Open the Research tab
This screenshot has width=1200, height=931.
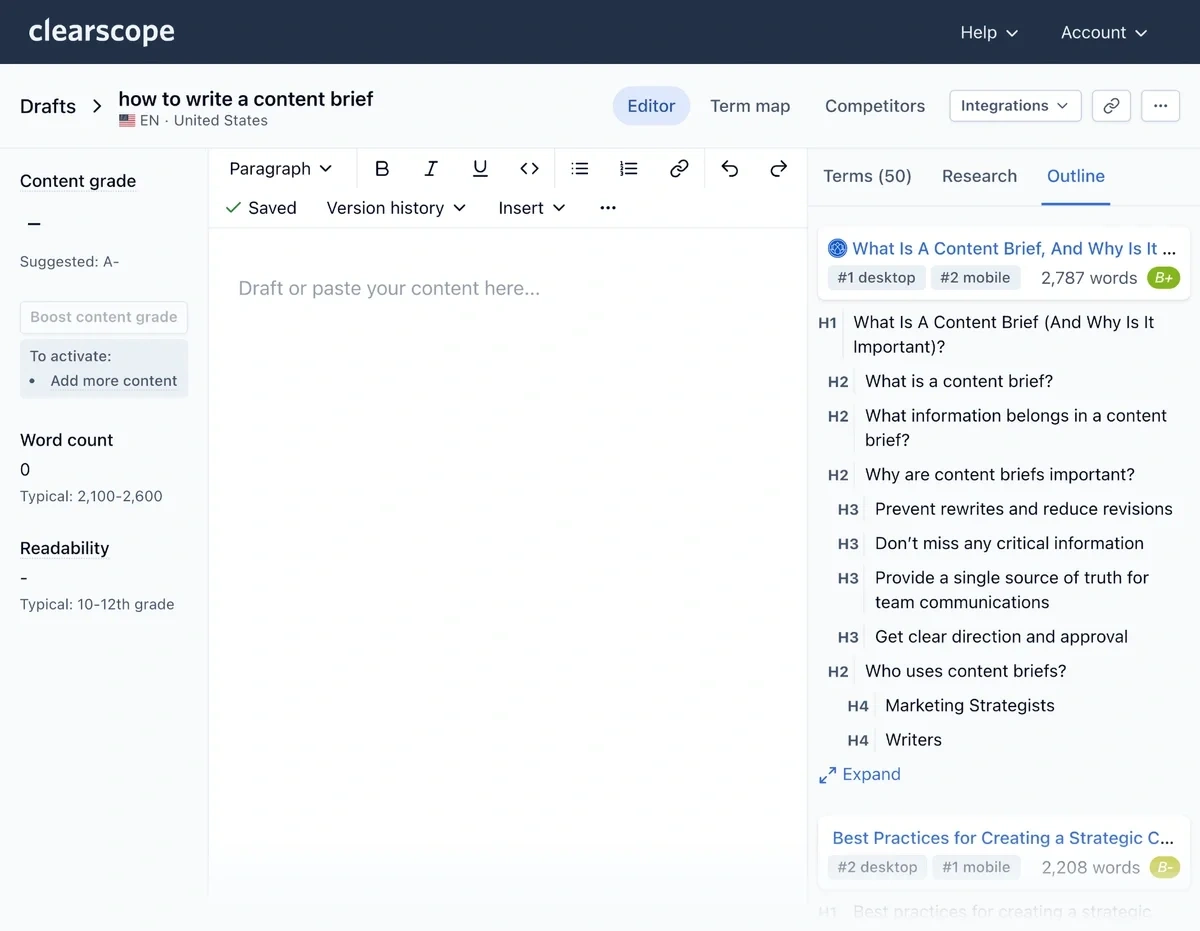(979, 176)
